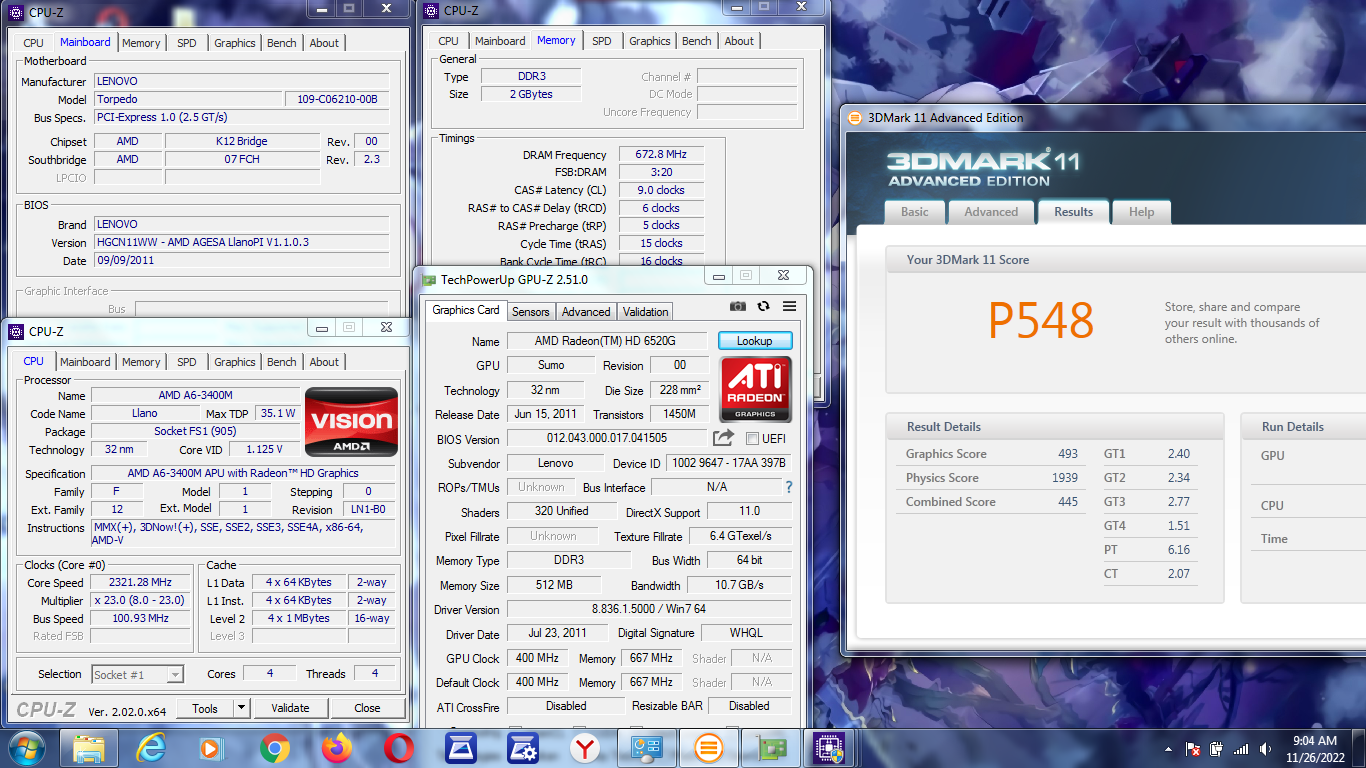Expand the Tools dropdown arrow in CPU-Z
The image size is (1366, 768).
(x=241, y=708)
